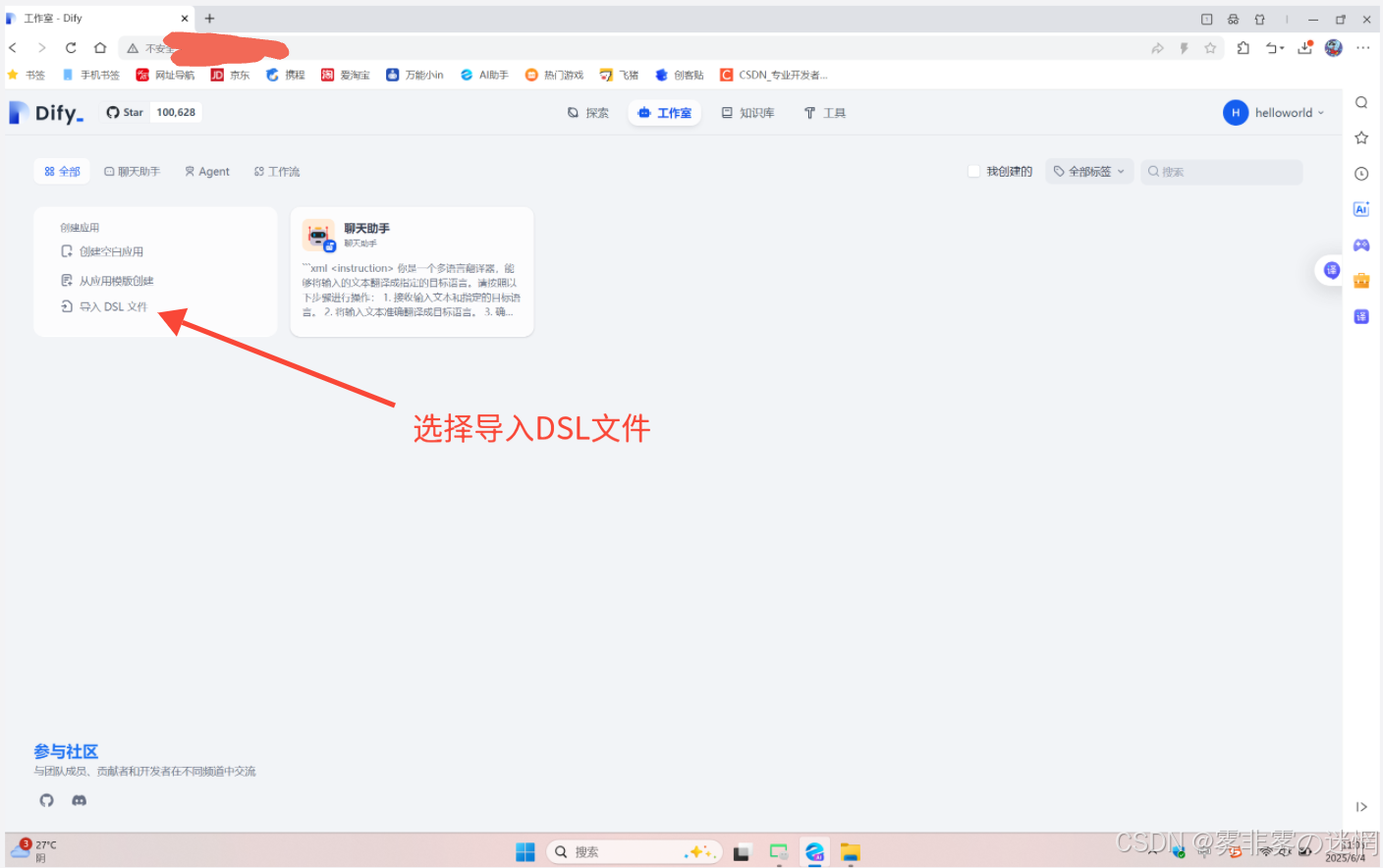Click the insecure site warning icon
1383x868 pixels.
[x=133, y=48]
